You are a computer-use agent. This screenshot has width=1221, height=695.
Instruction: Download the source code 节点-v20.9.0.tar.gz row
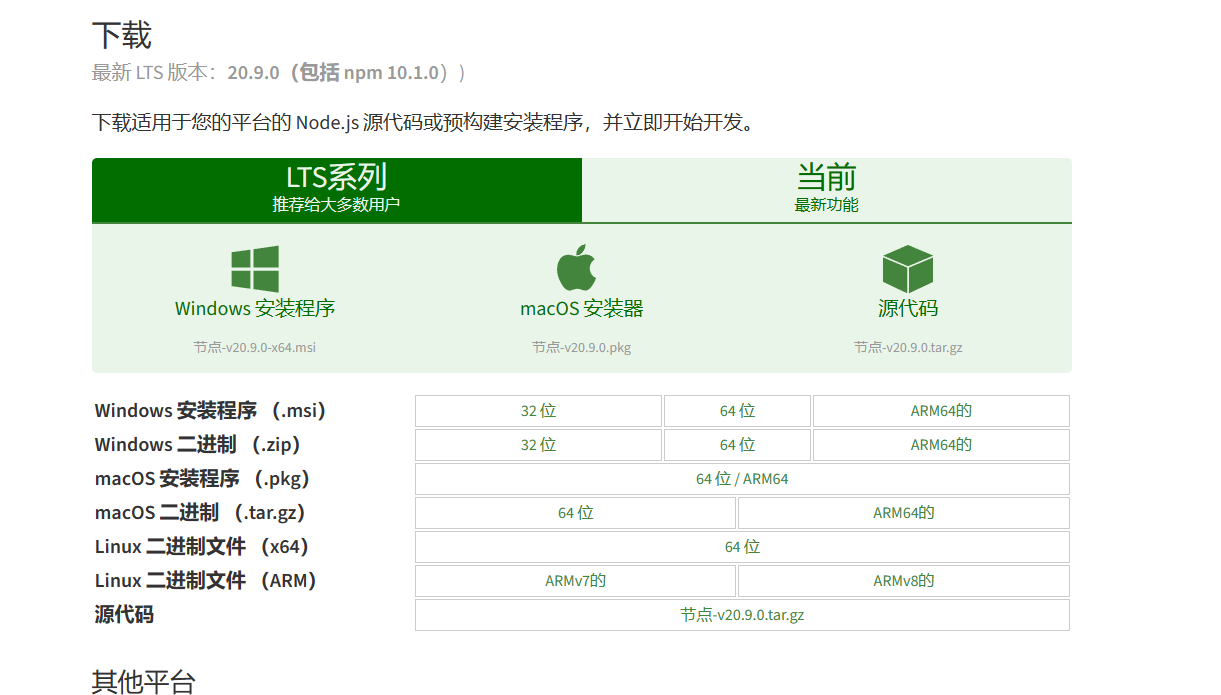(742, 615)
